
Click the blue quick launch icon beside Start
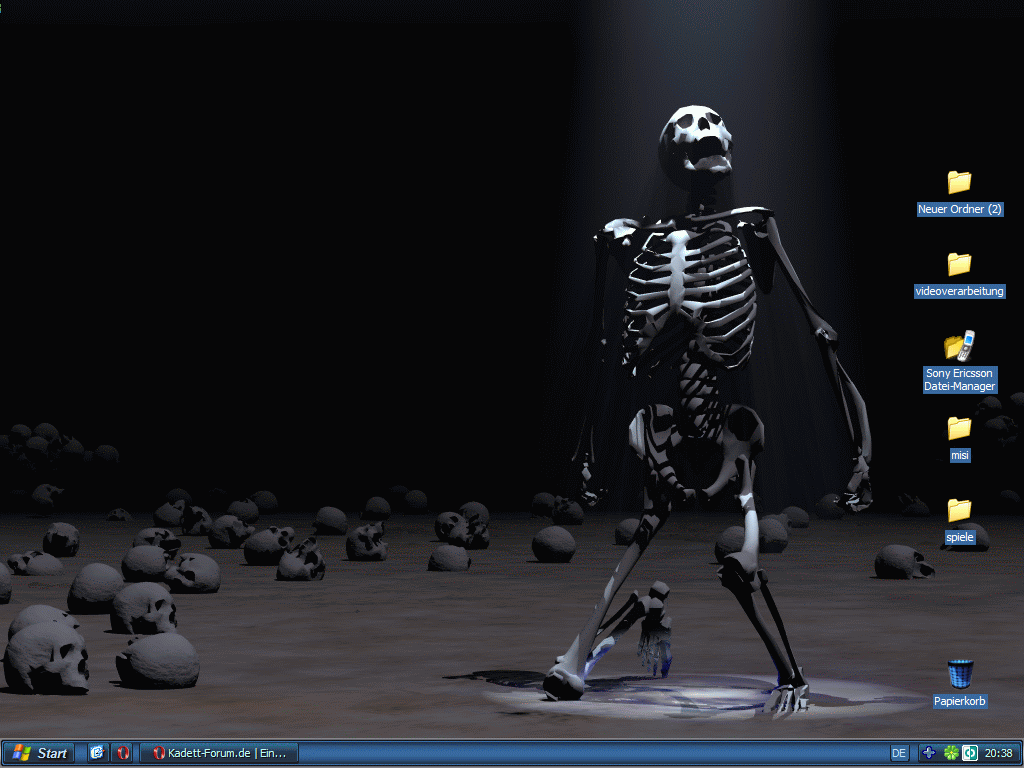(x=97, y=753)
